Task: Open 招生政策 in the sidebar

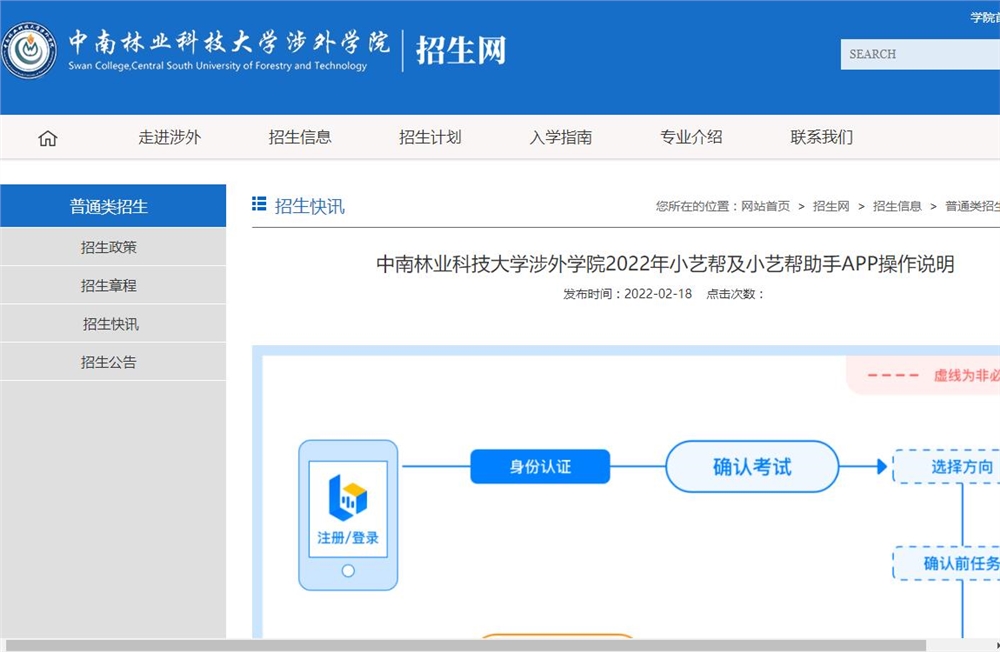Action: 113,247
